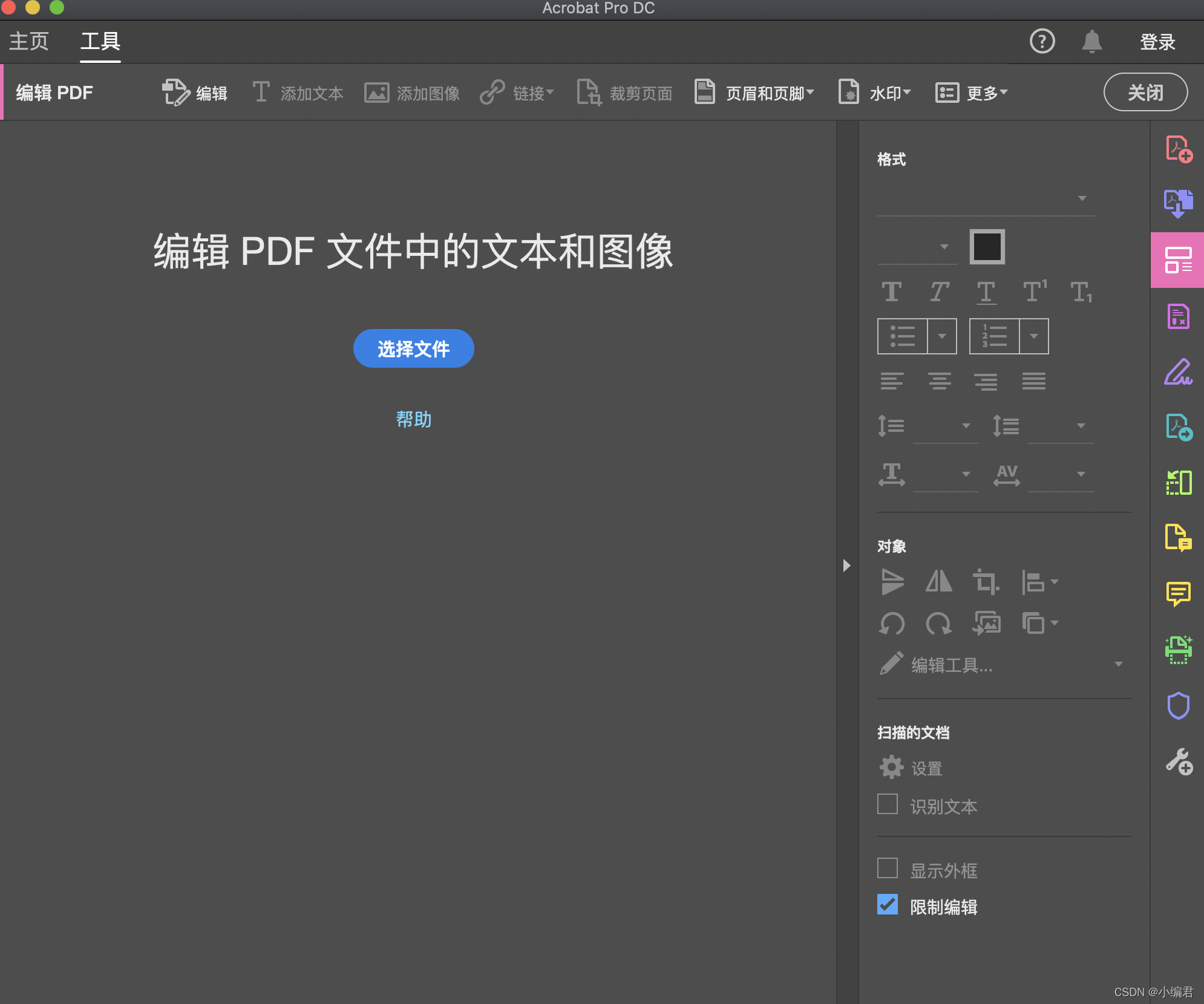Click Sign In (登录)
The width and height of the screenshot is (1204, 1004).
coord(1157,42)
